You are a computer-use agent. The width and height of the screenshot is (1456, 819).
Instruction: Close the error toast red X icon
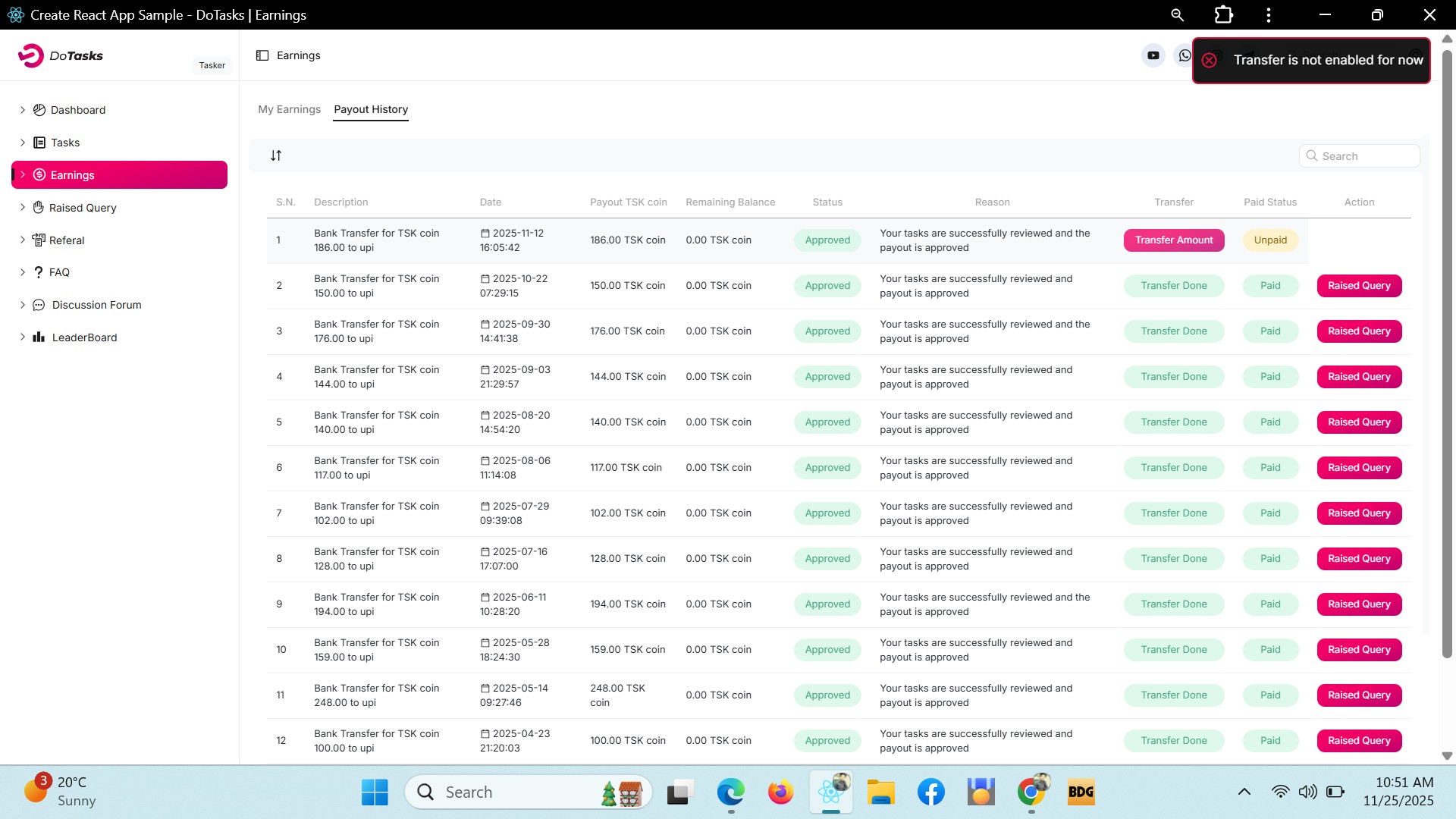point(1210,60)
